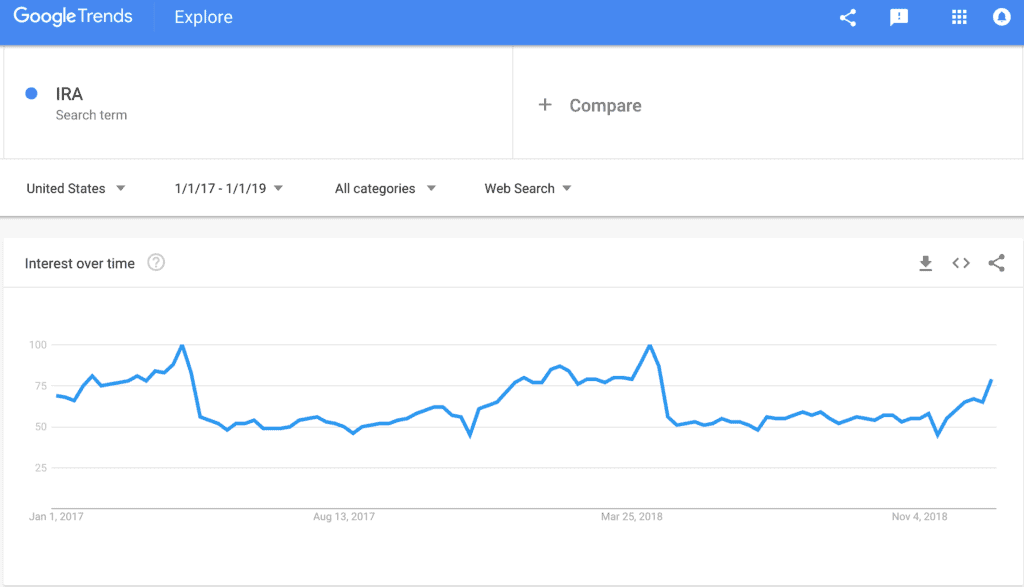Click the plus icon beside Compare

point(545,104)
